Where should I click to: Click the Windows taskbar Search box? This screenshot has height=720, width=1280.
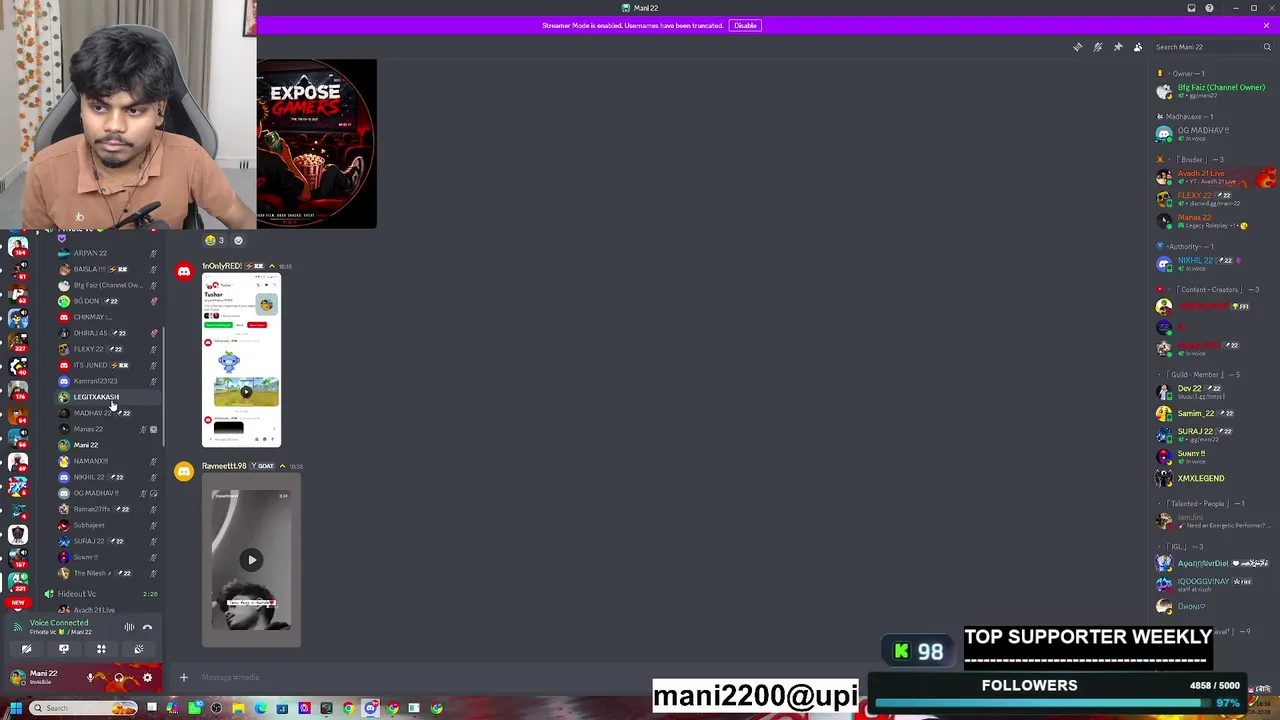coord(83,708)
